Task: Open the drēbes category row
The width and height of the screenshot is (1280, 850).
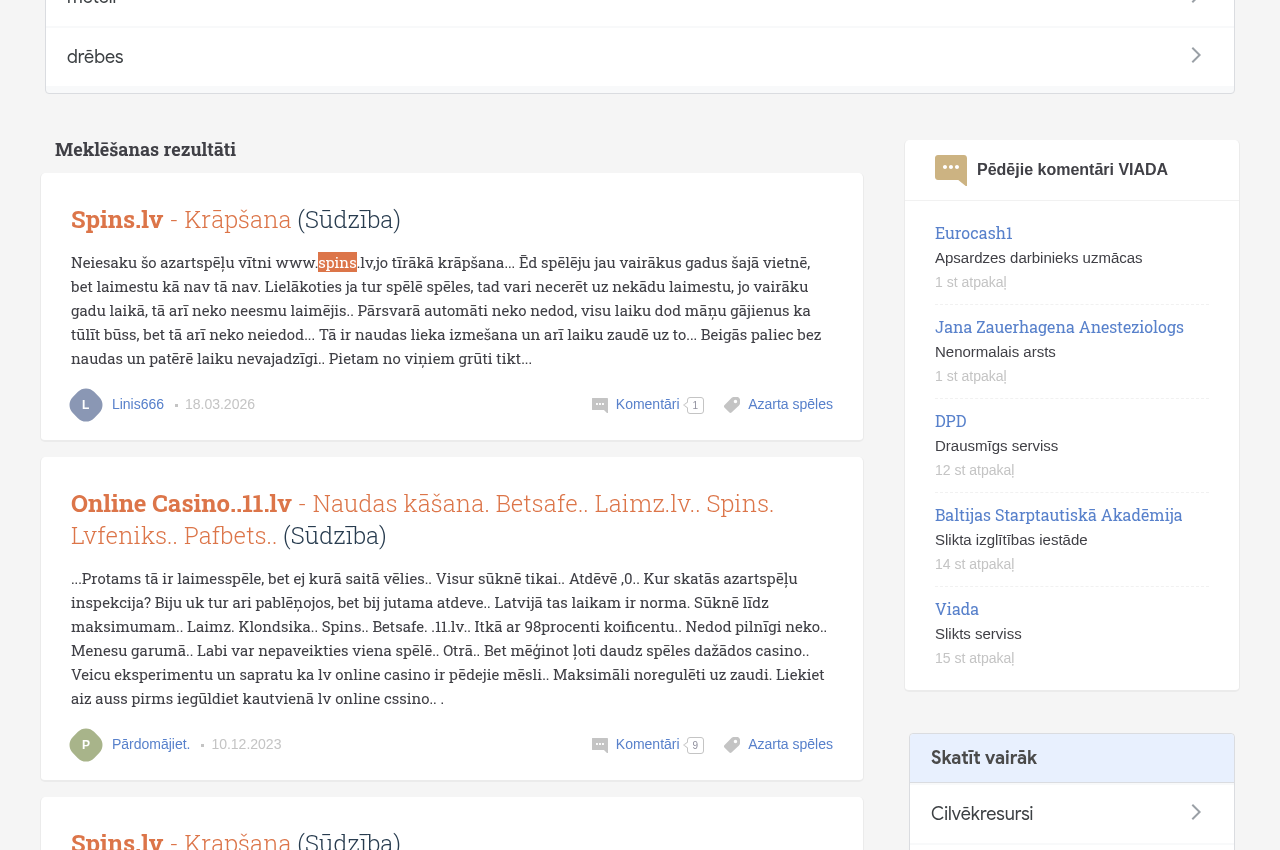Action: coord(640,57)
